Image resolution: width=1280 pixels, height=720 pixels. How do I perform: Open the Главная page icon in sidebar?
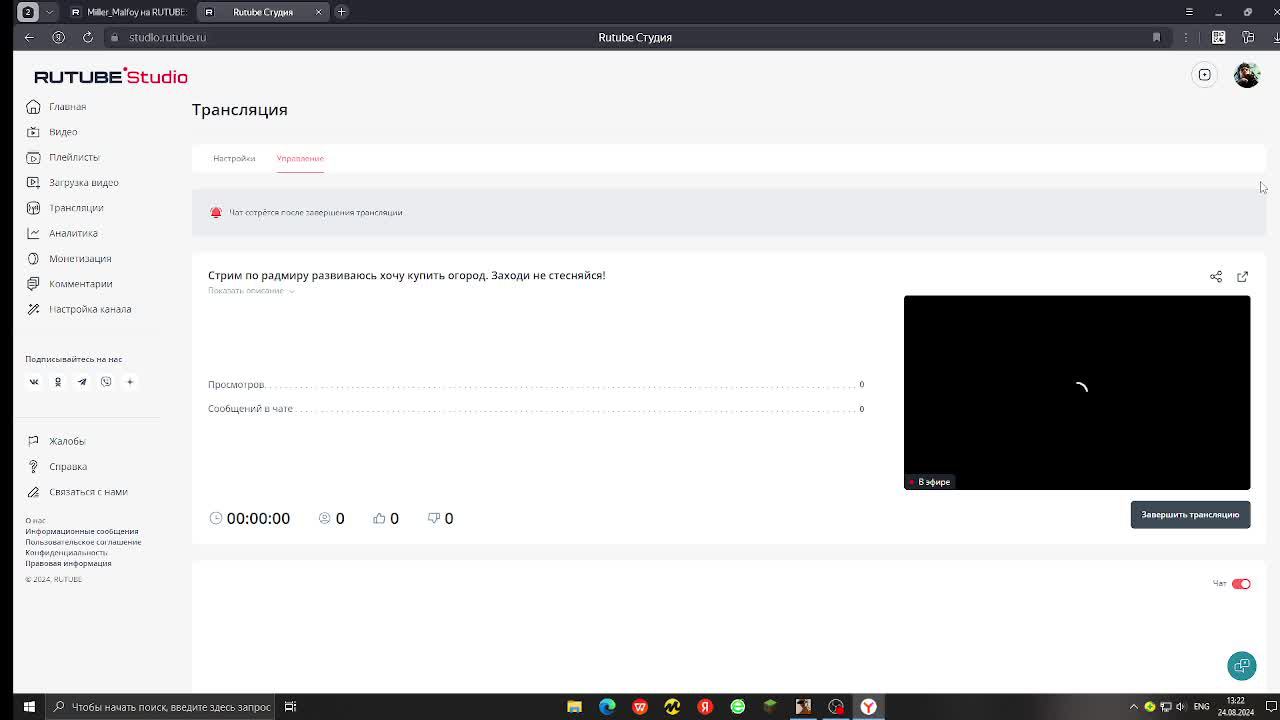click(33, 107)
